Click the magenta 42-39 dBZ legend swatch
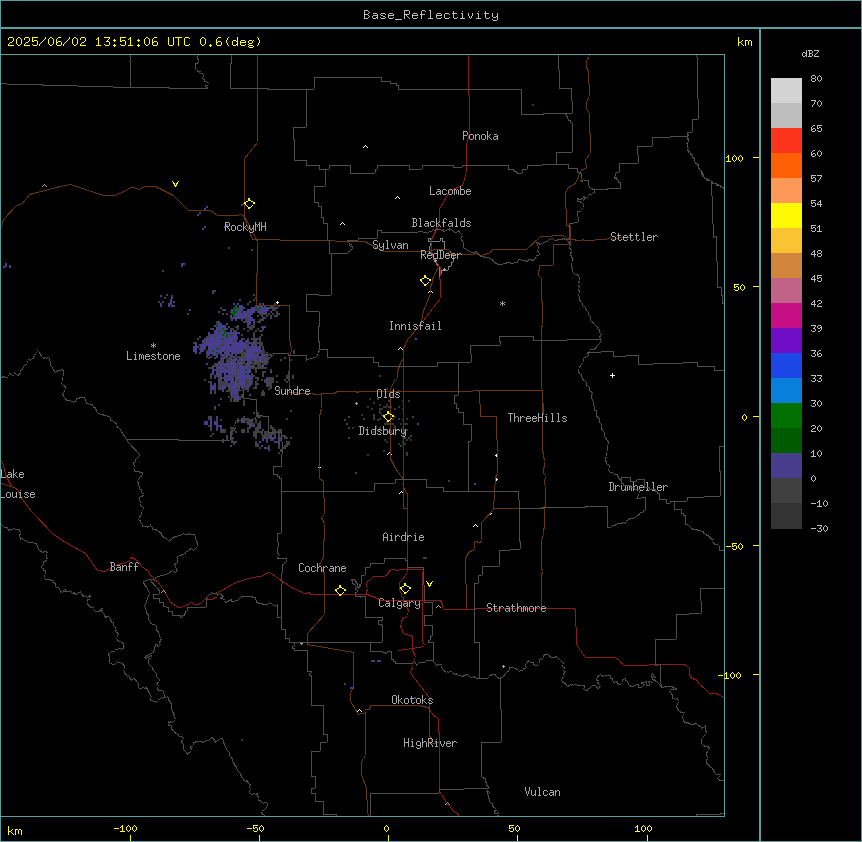 point(786,315)
